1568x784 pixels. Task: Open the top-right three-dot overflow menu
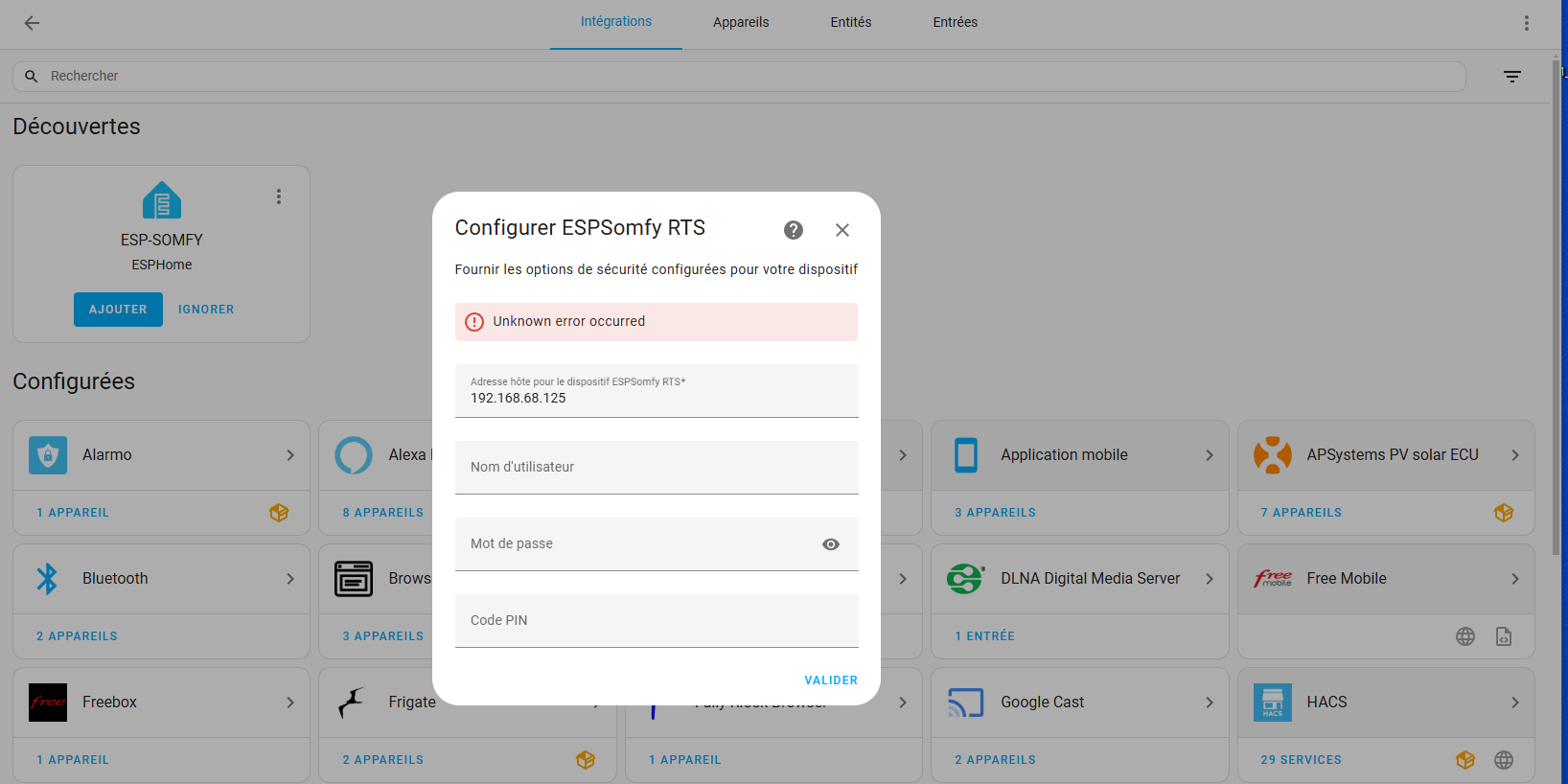point(1527,23)
